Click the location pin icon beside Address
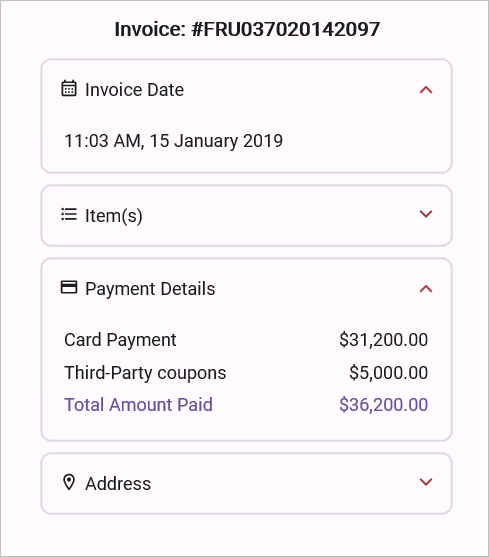The height and width of the screenshot is (557, 489). point(69,482)
